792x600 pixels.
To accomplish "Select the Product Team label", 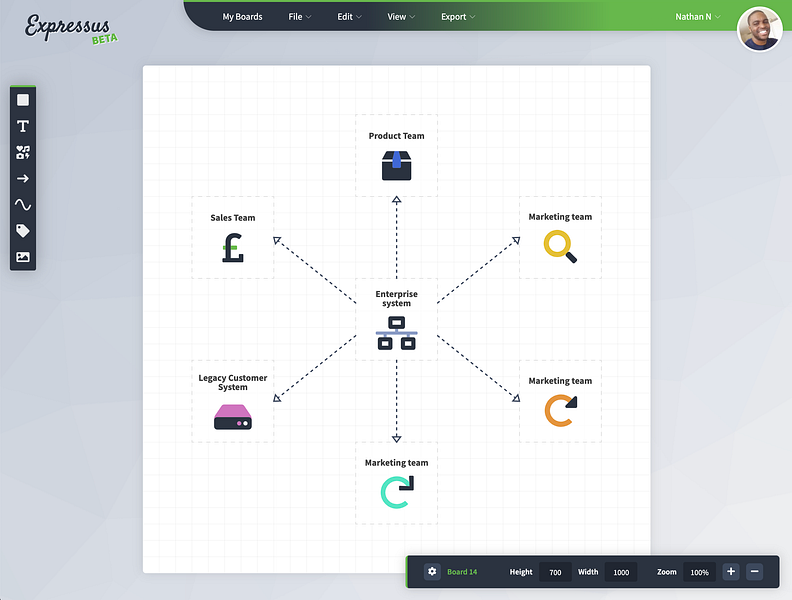I will (x=397, y=136).
